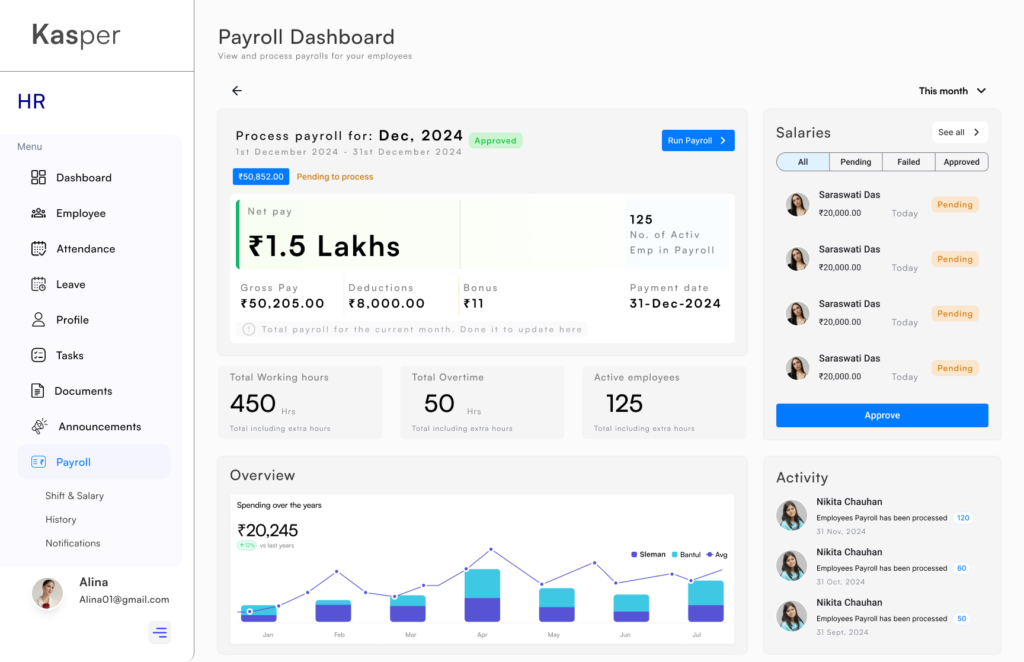Image resolution: width=1024 pixels, height=662 pixels.
Task: Click the April bar in the spending chart
Action: pyautogui.click(x=482, y=596)
